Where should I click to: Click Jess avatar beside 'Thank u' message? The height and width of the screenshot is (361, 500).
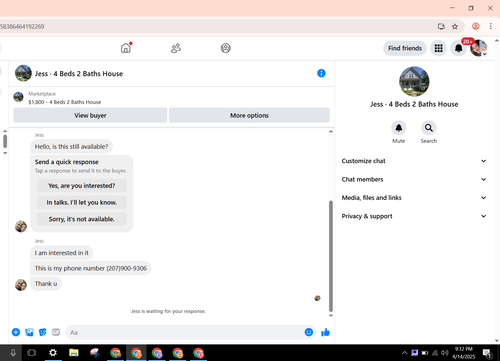click(x=21, y=285)
